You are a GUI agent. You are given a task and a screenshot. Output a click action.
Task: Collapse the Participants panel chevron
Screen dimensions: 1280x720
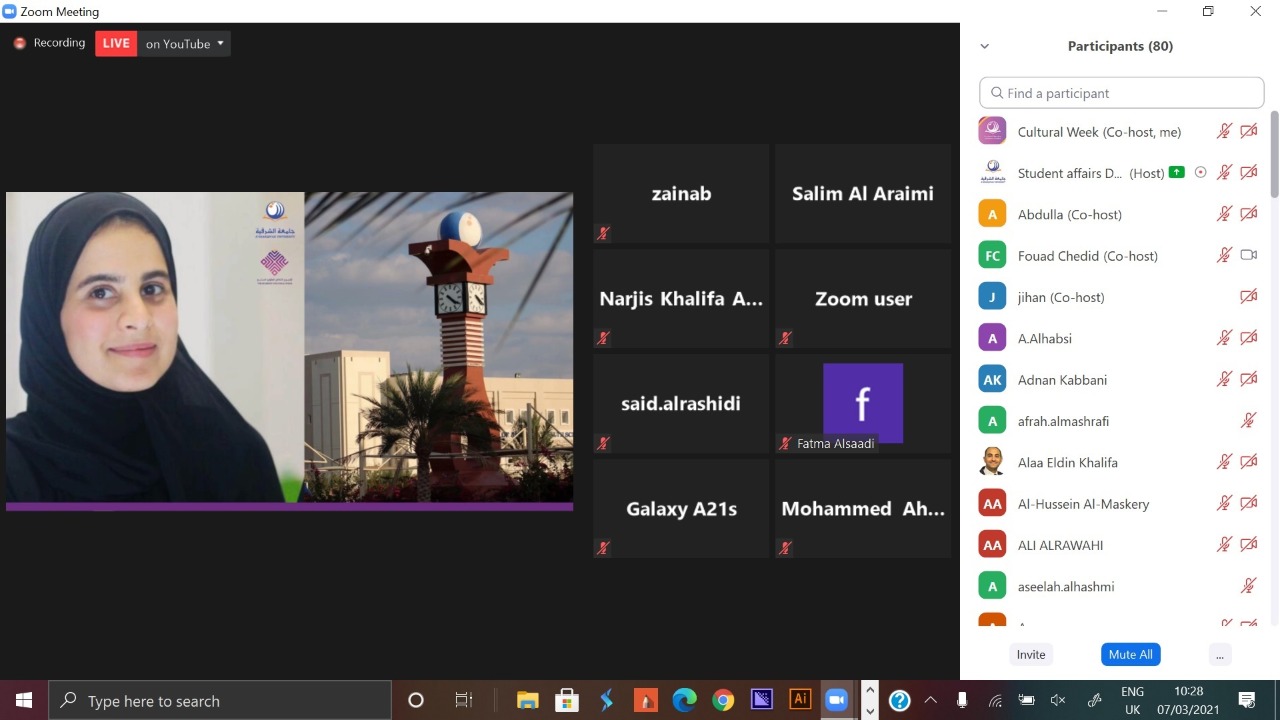pyautogui.click(x=984, y=46)
